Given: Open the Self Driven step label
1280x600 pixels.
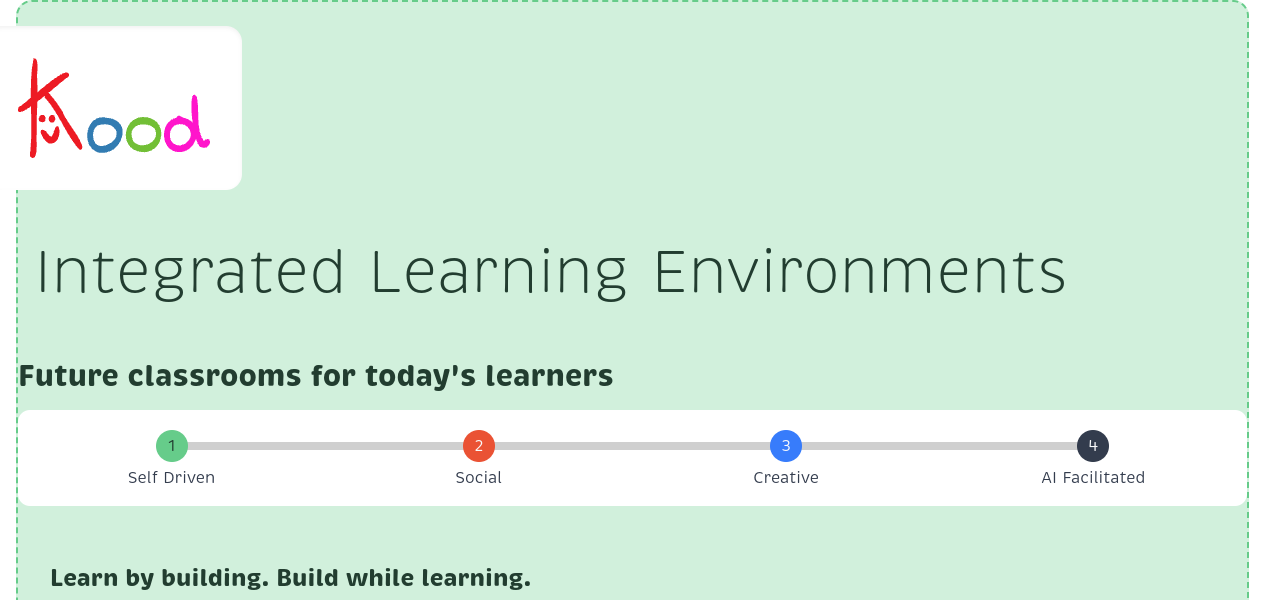Looking at the screenshot, I should tap(172, 478).
